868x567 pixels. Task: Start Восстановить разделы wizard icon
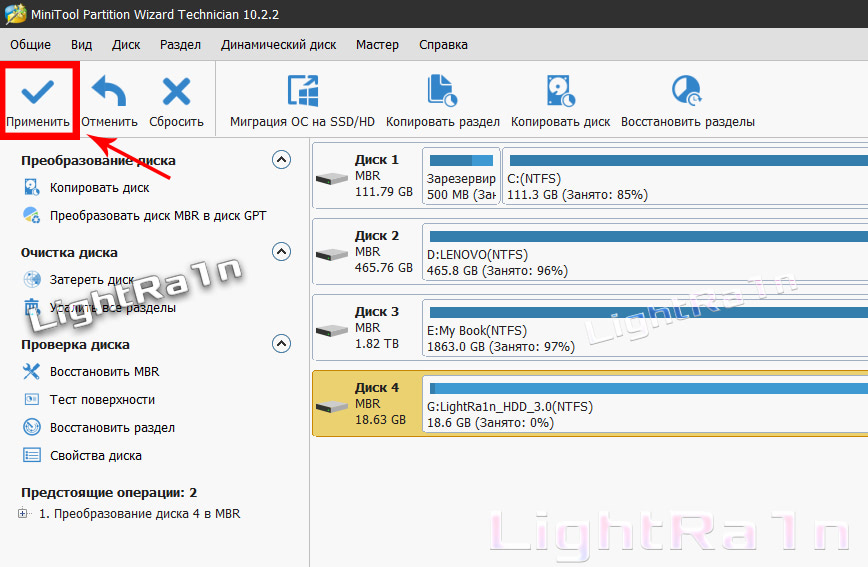(x=687, y=90)
